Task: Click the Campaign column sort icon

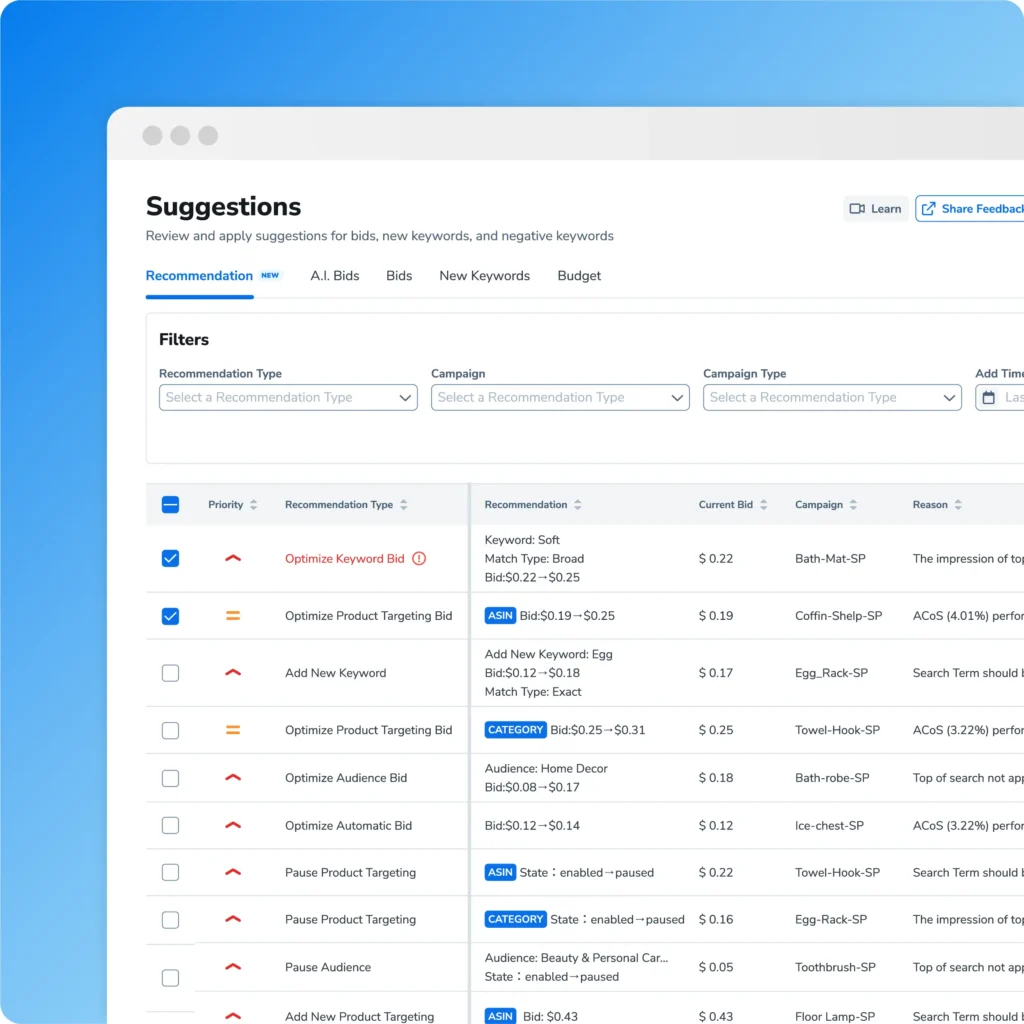Action: pyautogui.click(x=854, y=505)
